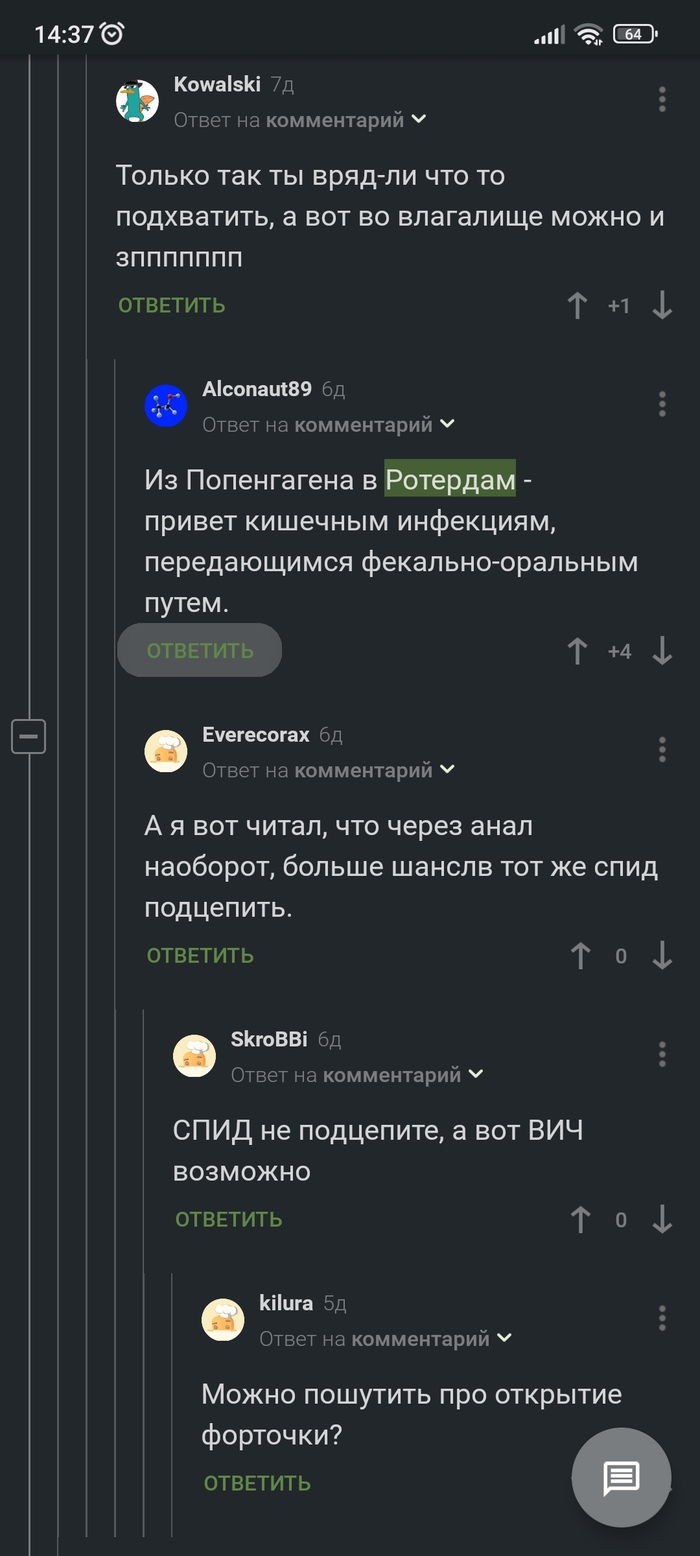The height and width of the screenshot is (1556, 700).
Task: Reply to SkroBBi's comment
Action: (229, 1219)
